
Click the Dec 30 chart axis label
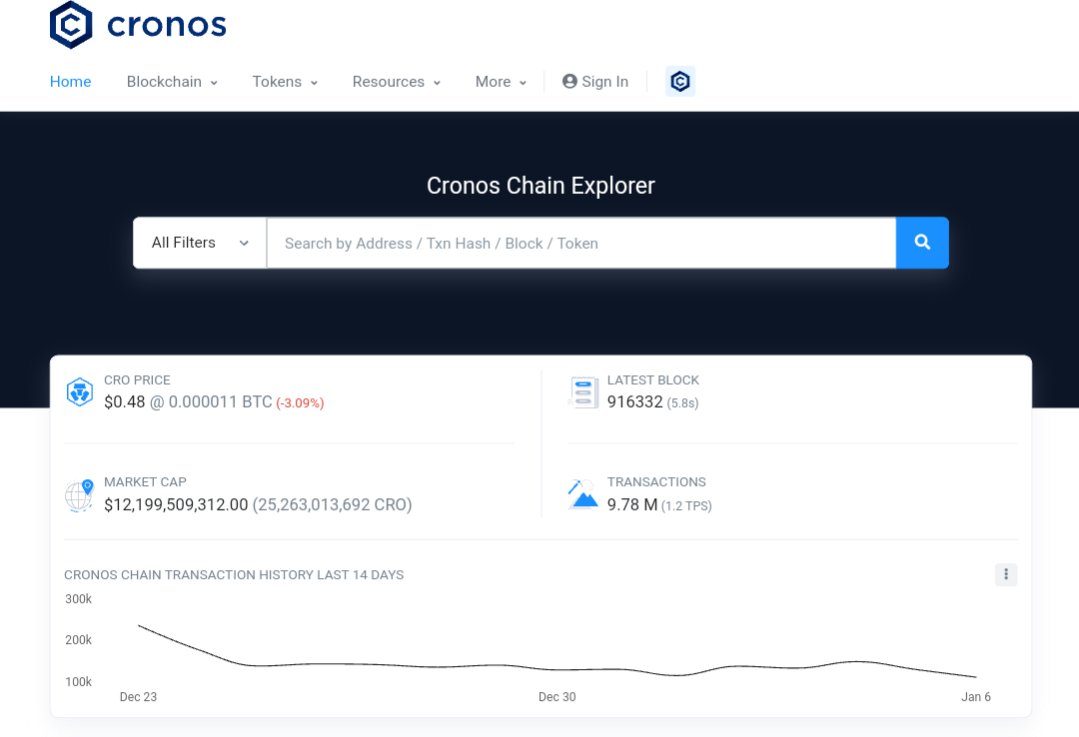pos(557,696)
